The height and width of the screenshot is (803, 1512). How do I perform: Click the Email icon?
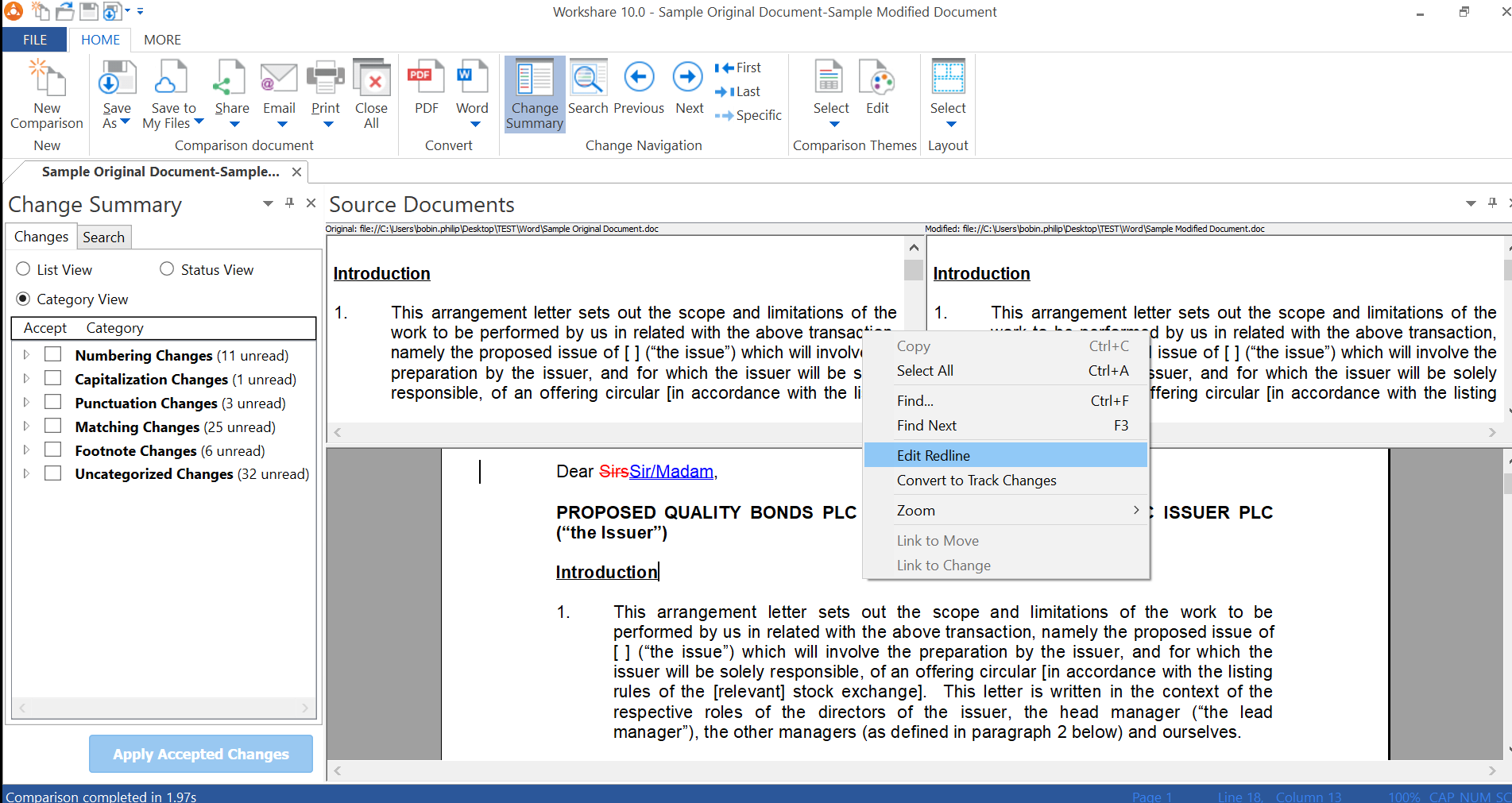coord(279,79)
